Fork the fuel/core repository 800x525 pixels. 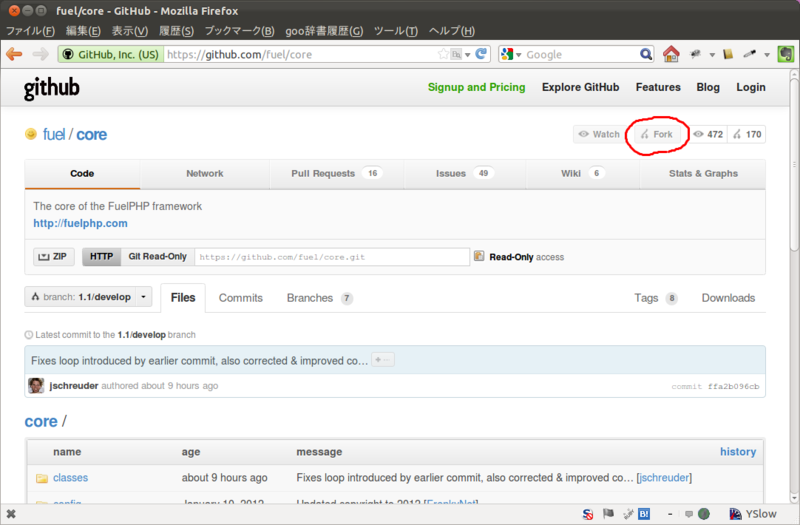657,134
